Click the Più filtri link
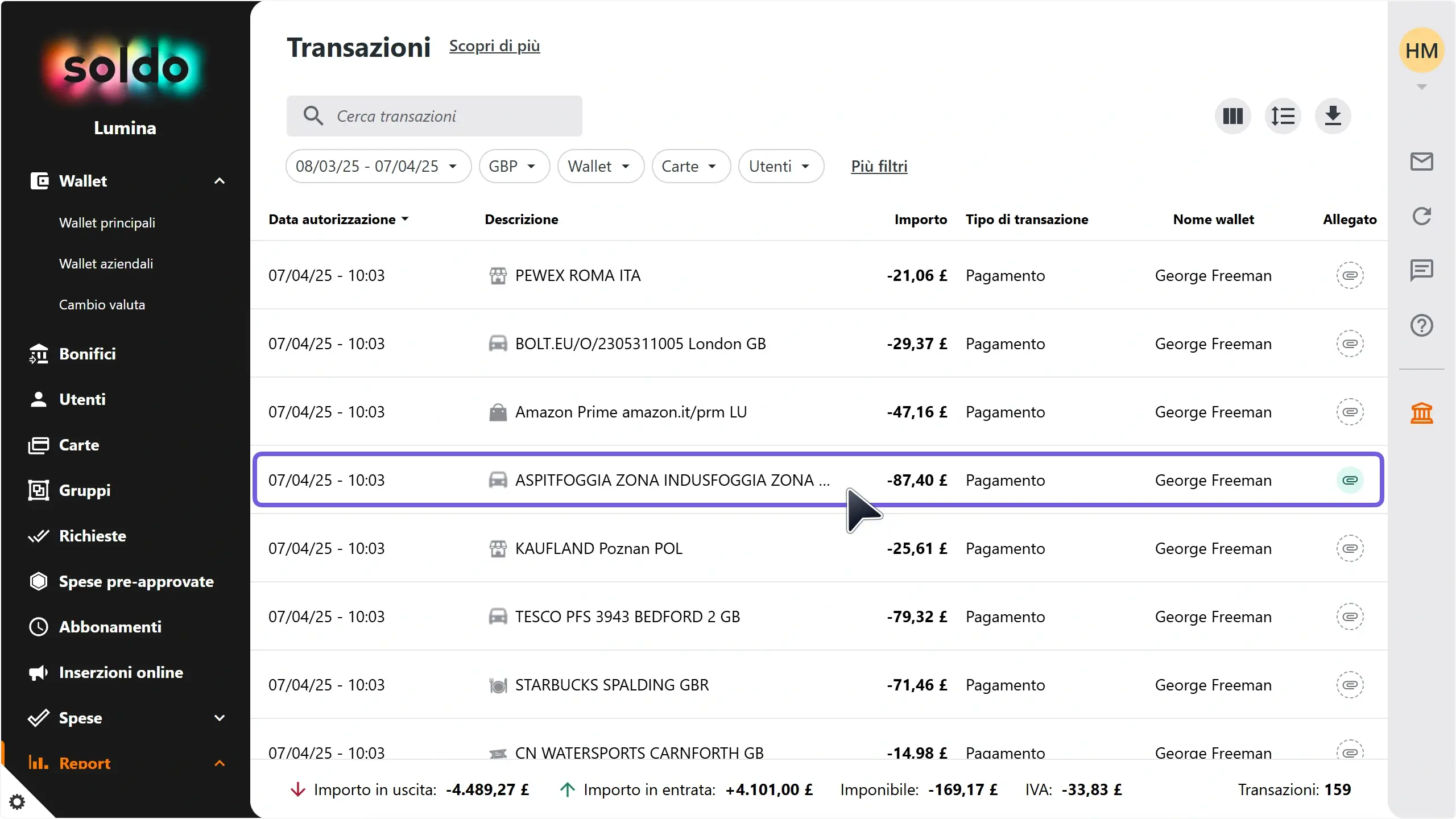The height and width of the screenshot is (819, 1456). 879,166
